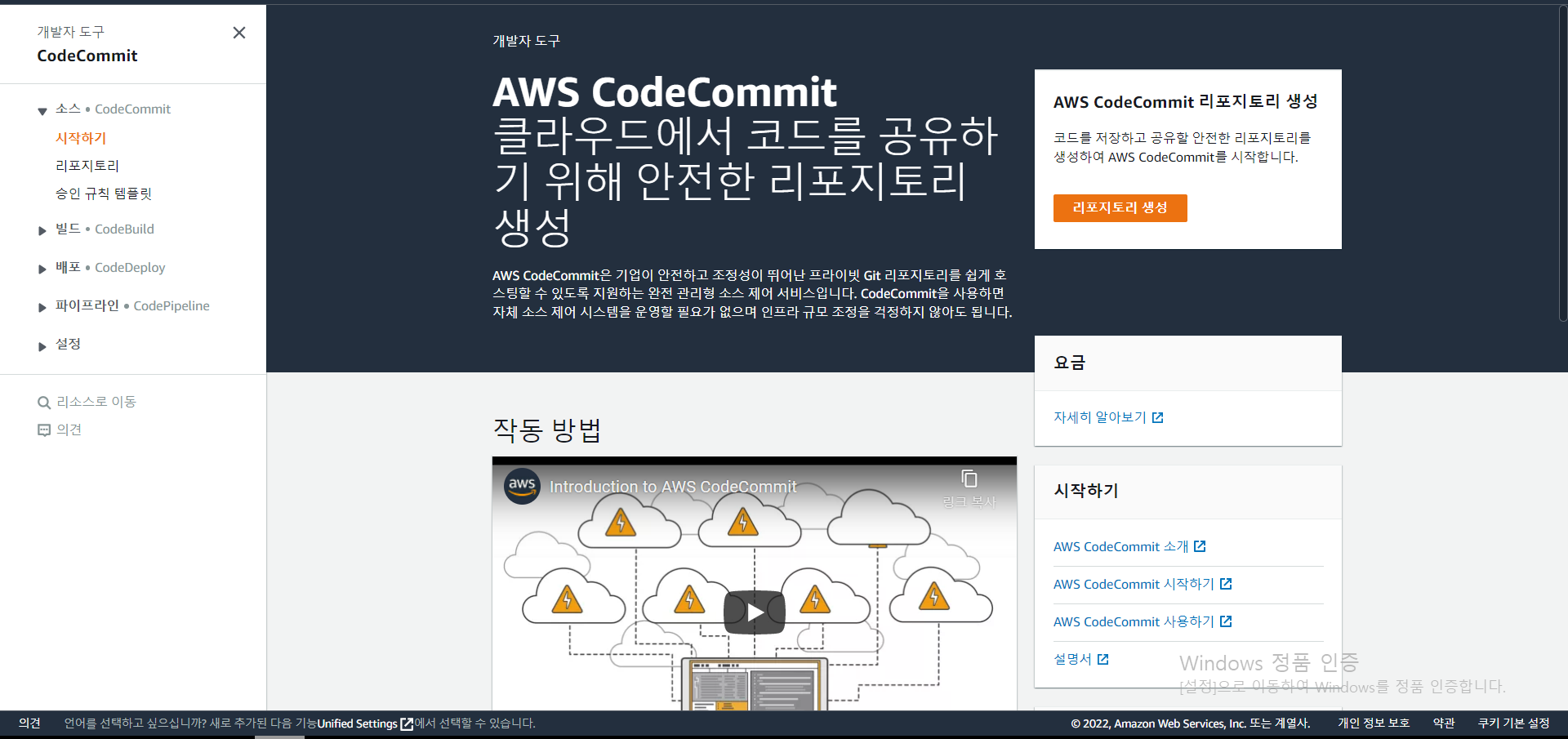Click 개발자 도구 breadcrumb above main heading
This screenshot has height=739, width=1568.
[526, 41]
